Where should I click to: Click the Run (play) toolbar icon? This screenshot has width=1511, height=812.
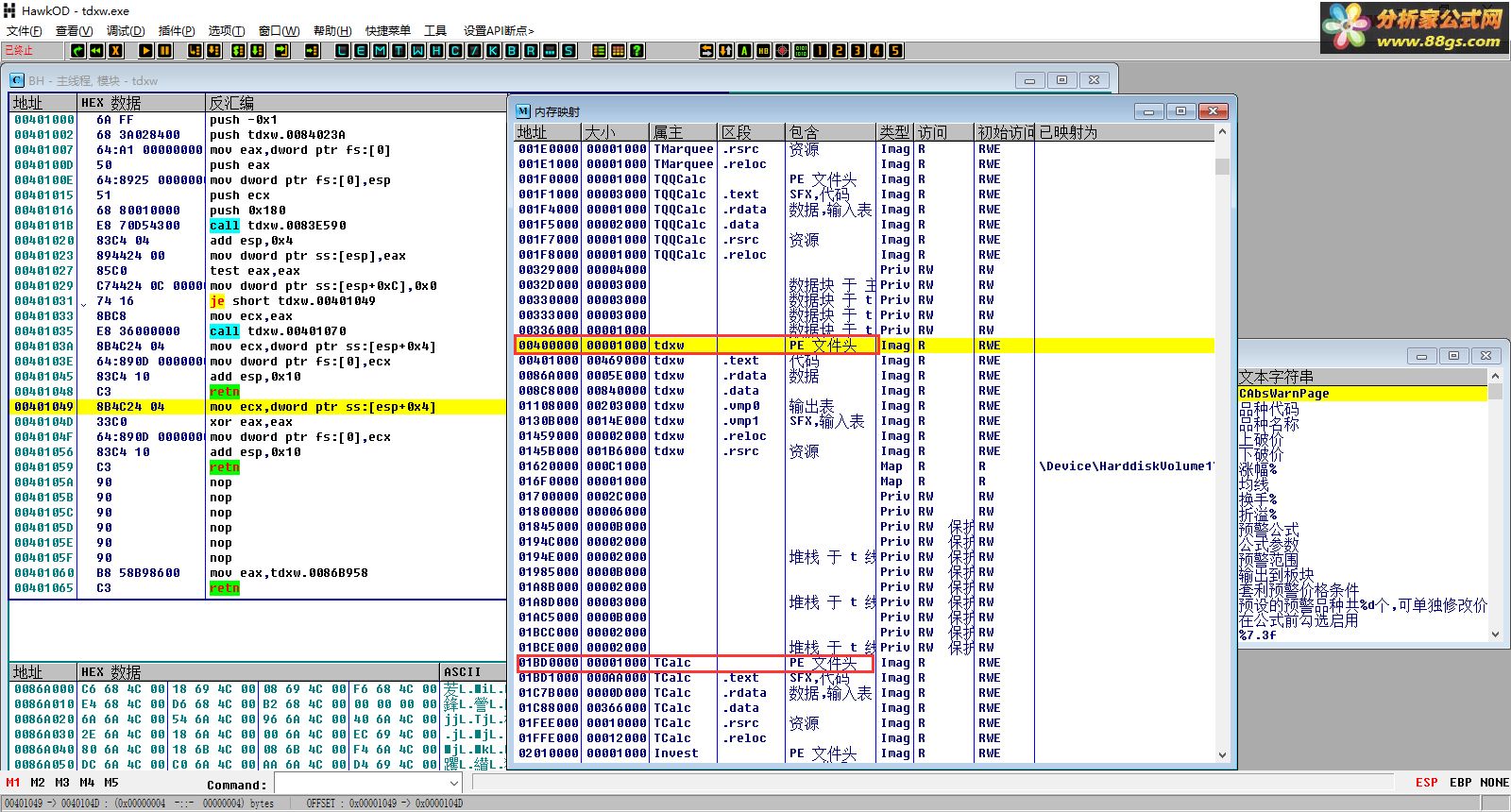[x=146, y=51]
